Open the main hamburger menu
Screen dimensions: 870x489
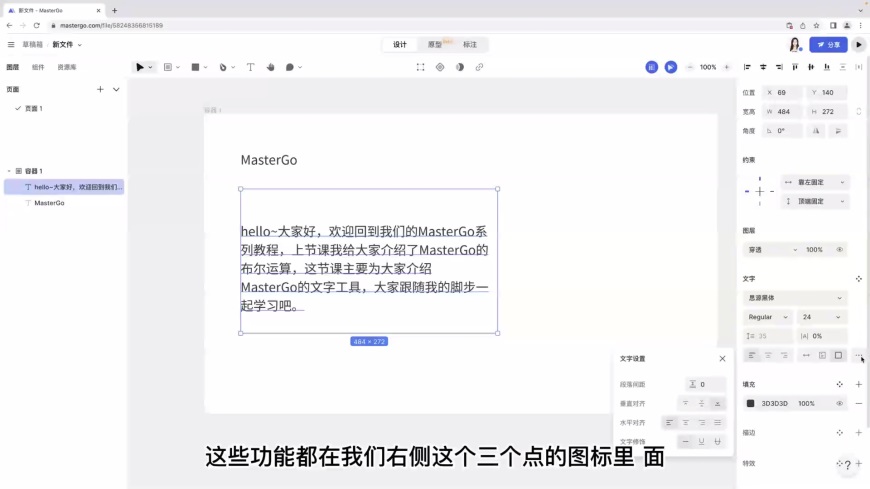11,44
